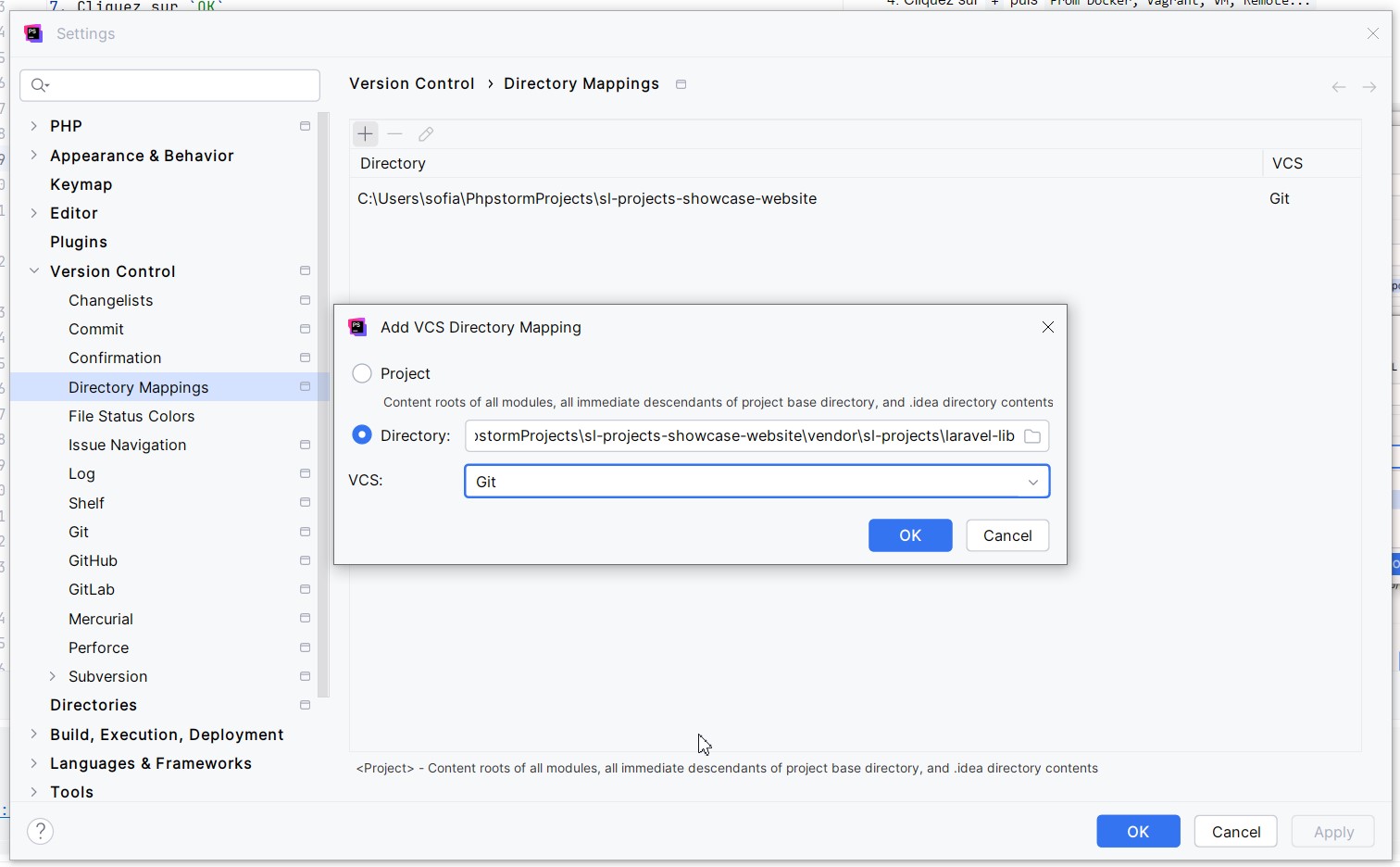Viewport: 1400px width, 867px height.
Task: Collapse the Version Control node
Action: tap(34, 270)
